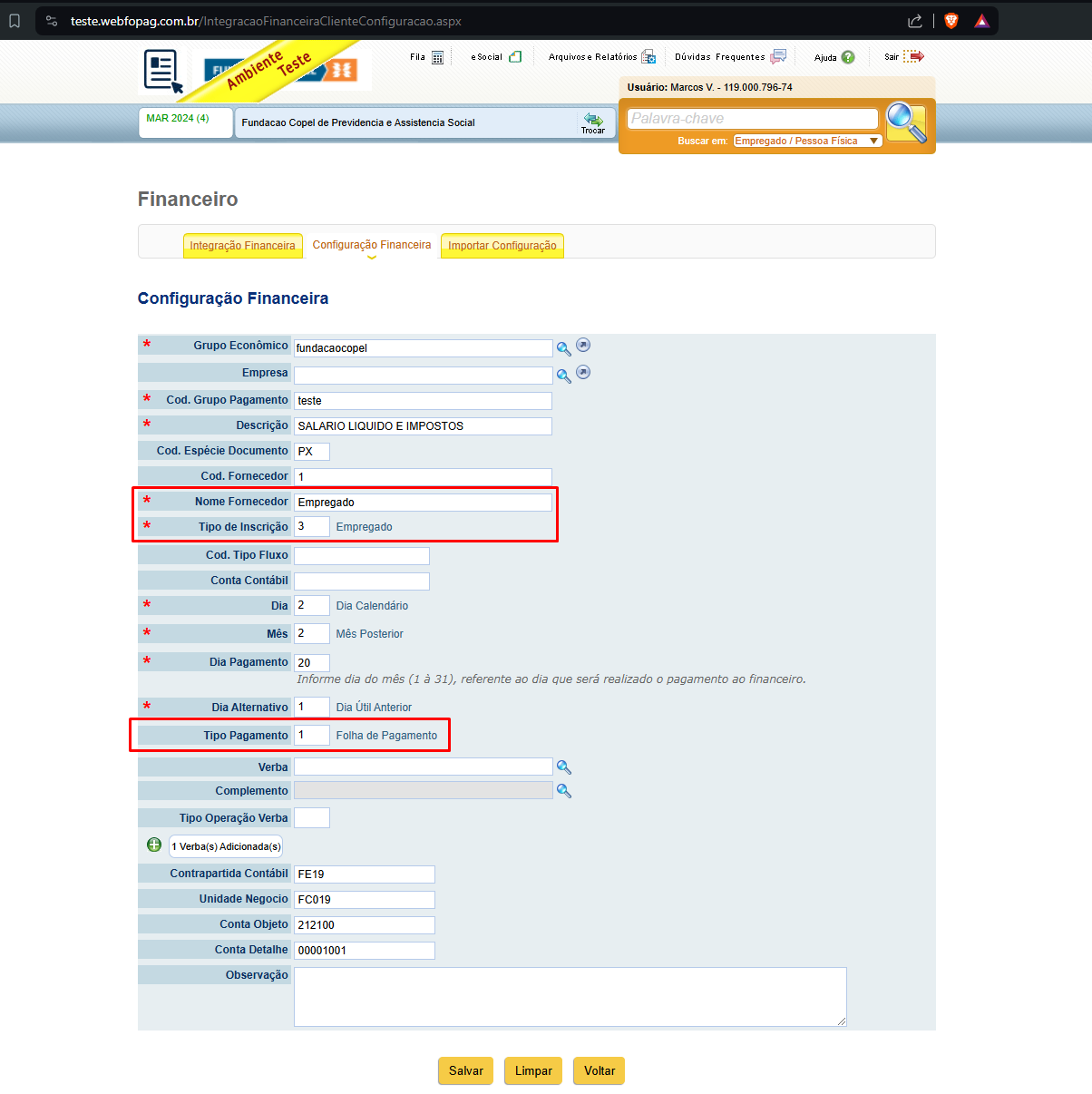Click the Conta Contábil field
The width and height of the screenshot is (1092, 1094).
pyautogui.click(x=362, y=581)
